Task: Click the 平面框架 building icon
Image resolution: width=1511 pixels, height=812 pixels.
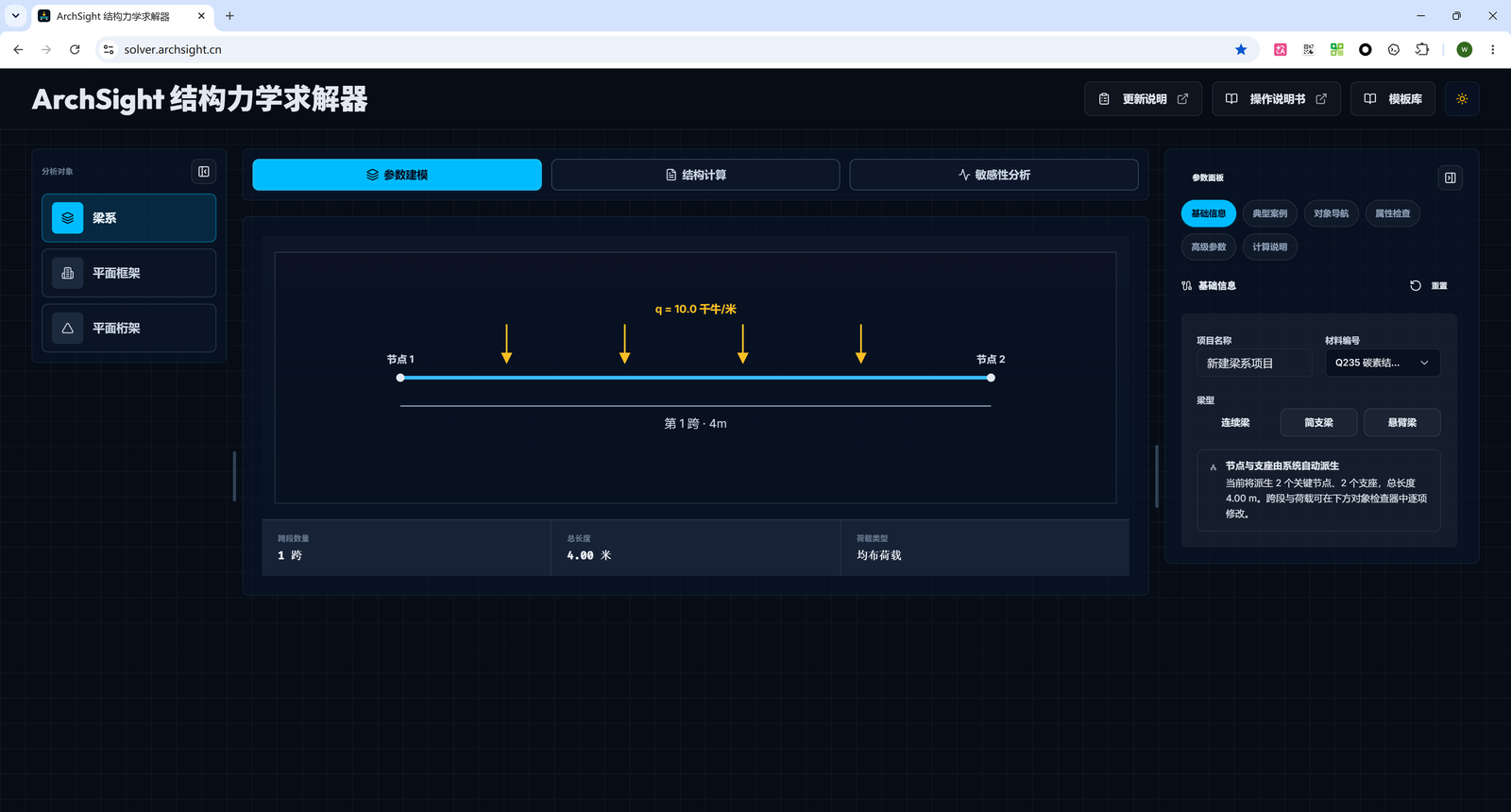Action: pyautogui.click(x=68, y=273)
